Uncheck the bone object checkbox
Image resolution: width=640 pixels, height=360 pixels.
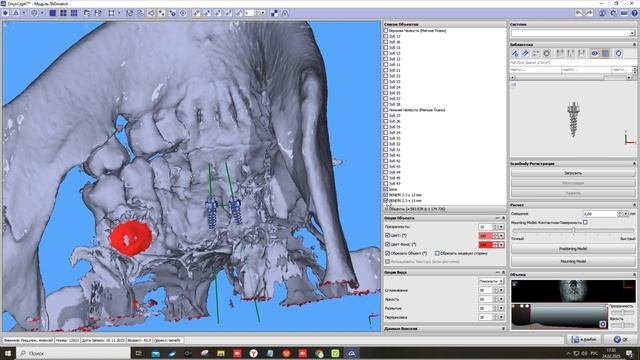(386, 189)
